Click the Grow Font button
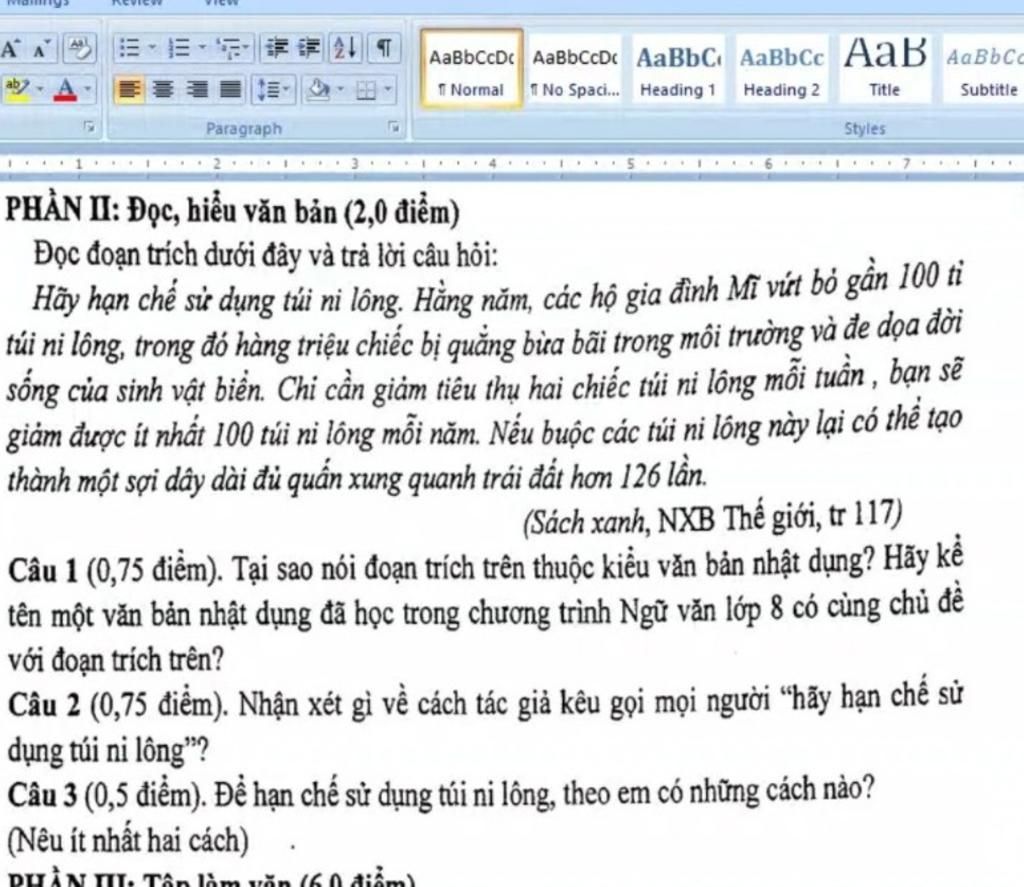1024x887 pixels. 10,49
